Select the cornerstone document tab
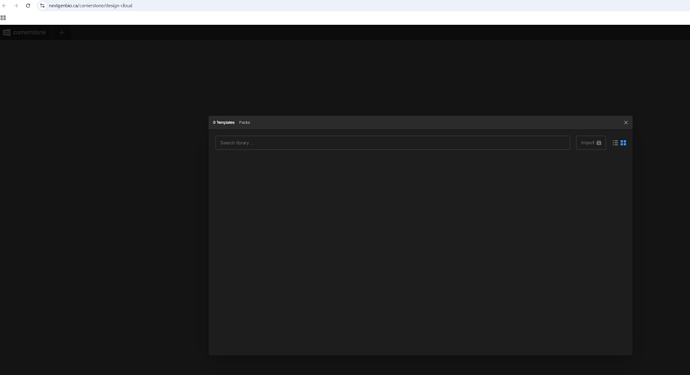 pyautogui.click(x=25, y=33)
